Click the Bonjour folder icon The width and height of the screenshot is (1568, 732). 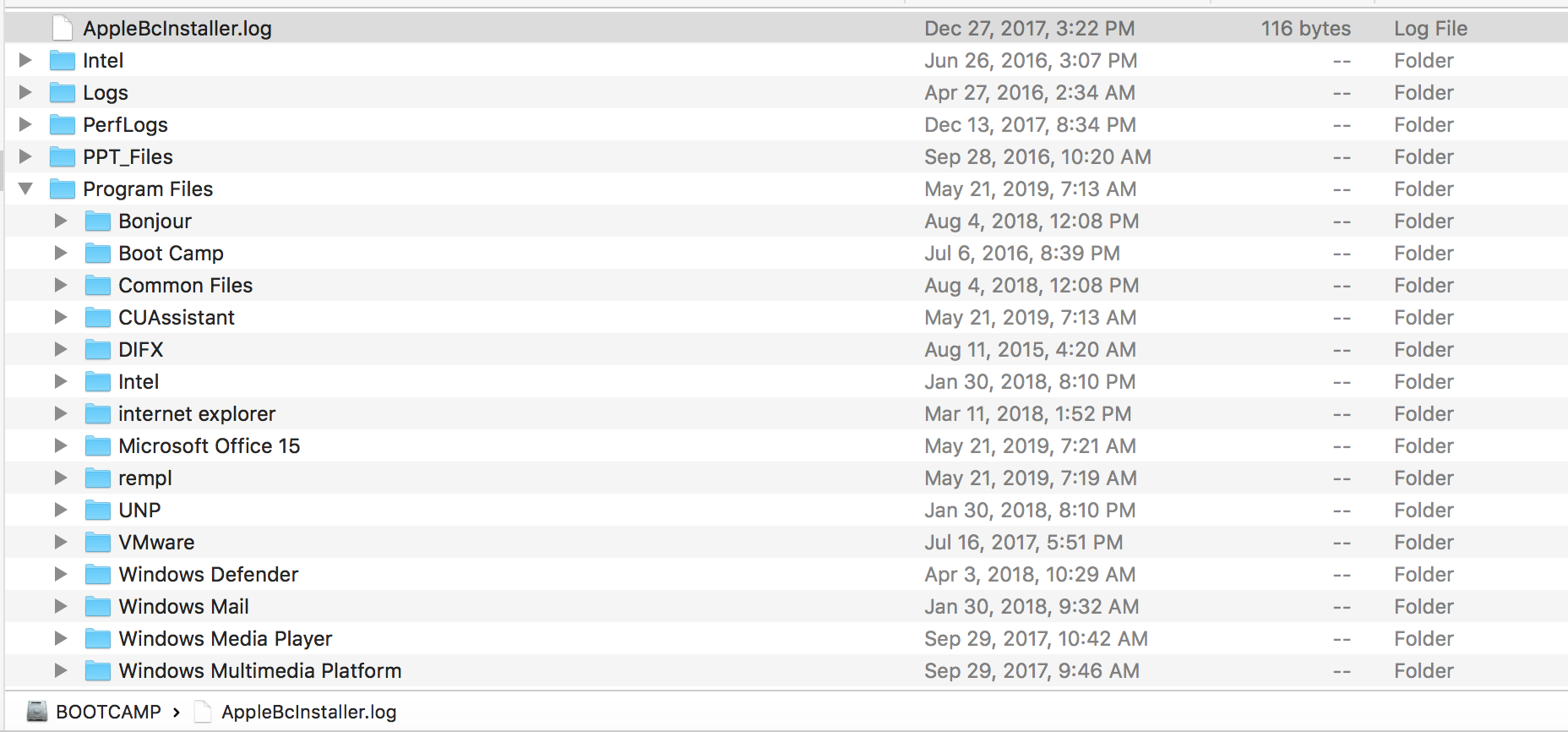tap(98, 221)
